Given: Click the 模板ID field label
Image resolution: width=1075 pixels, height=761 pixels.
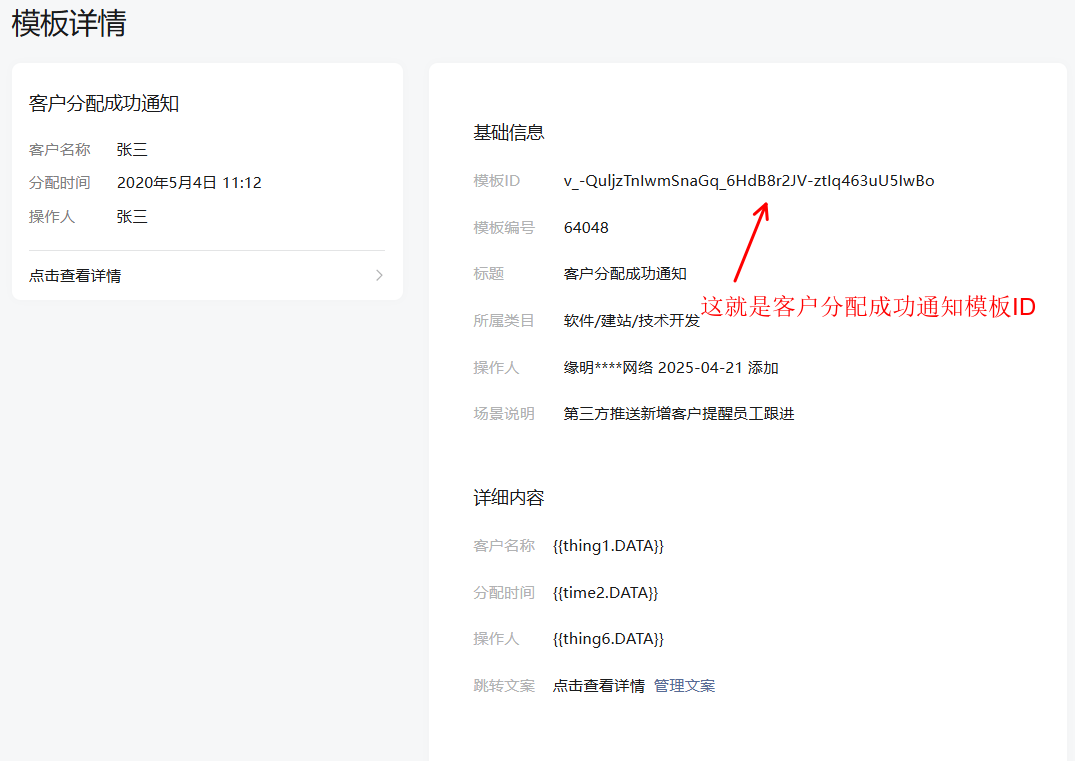Looking at the screenshot, I should [x=496, y=181].
